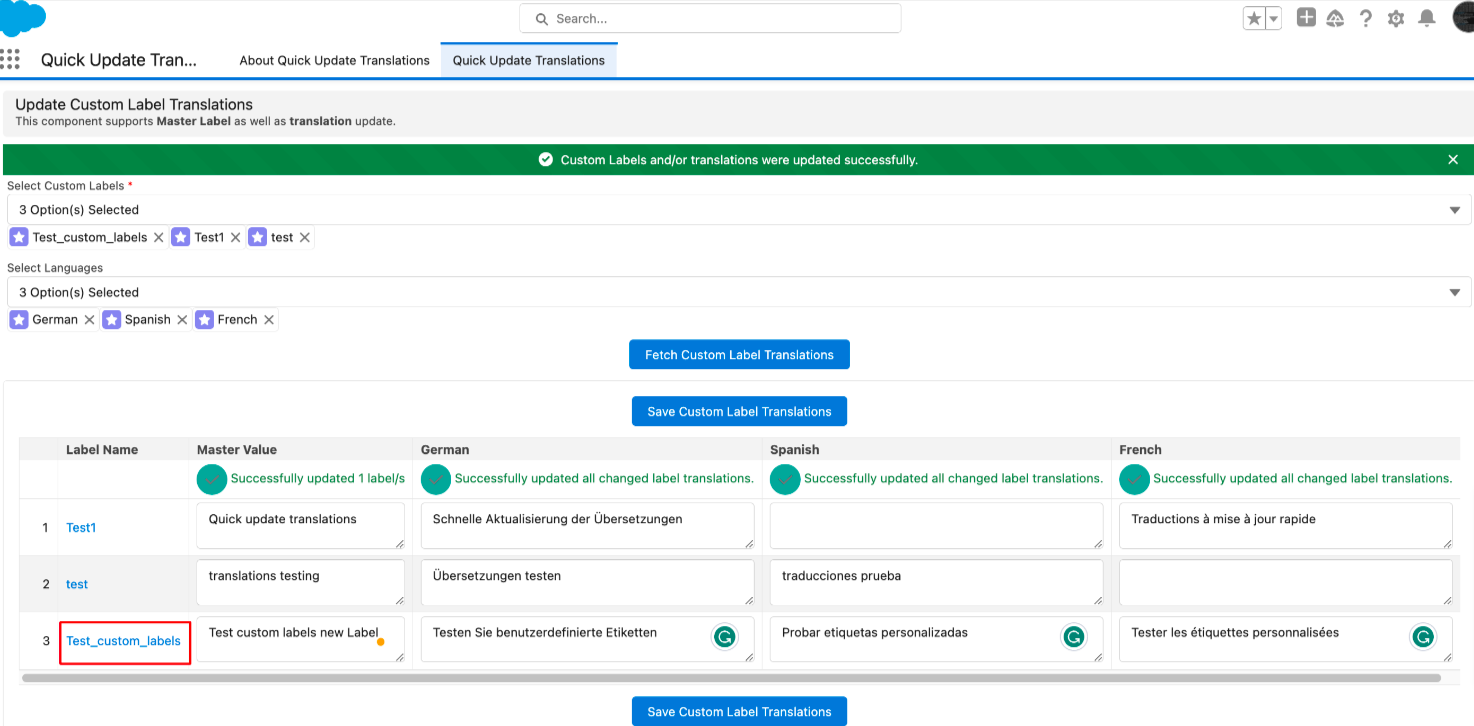This screenshot has height=726, width=1474.
Task: Edit Master Value field for Test1
Action: tap(301, 526)
